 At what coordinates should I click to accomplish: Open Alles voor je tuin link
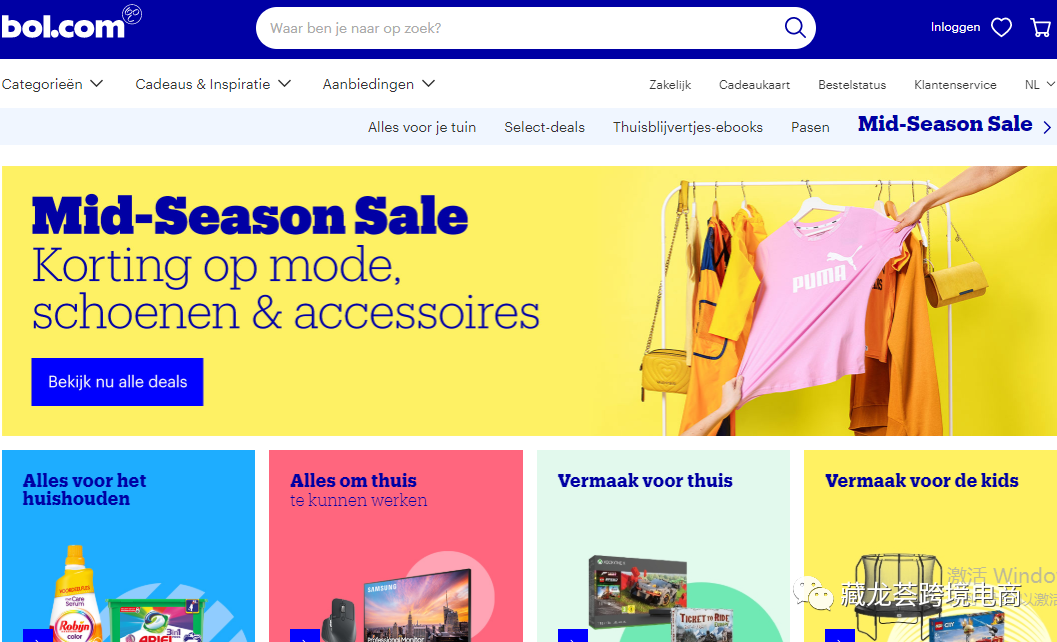point(422,127)
